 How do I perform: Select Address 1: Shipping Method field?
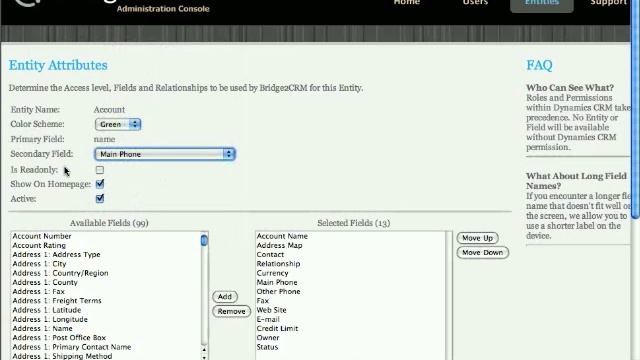pyautogui.click(x=106, y=356)
